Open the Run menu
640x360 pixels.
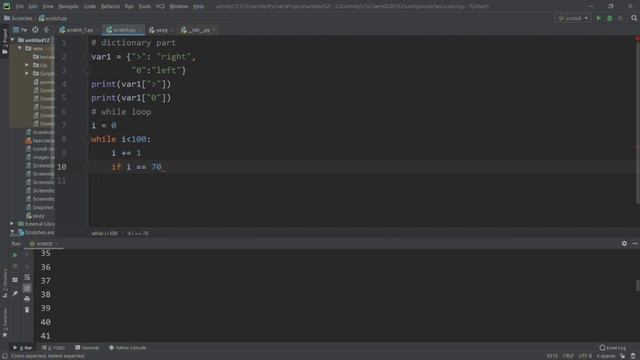[x=129, y=7]
